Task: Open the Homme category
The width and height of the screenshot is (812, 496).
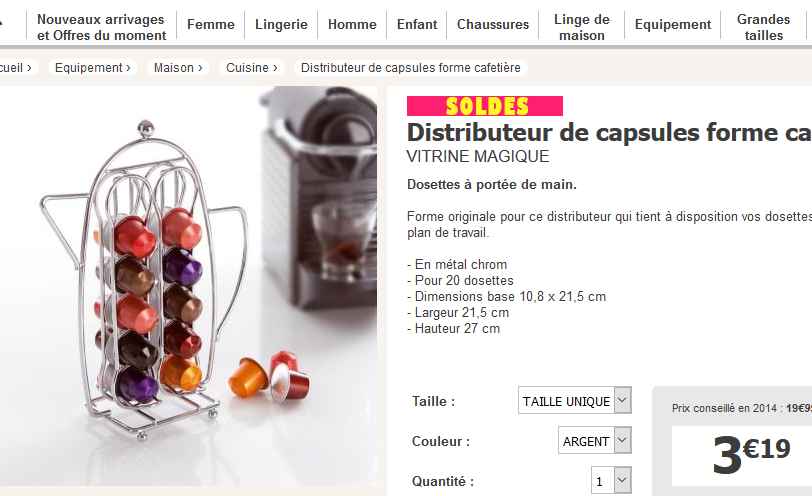Action: pos(352,24)
